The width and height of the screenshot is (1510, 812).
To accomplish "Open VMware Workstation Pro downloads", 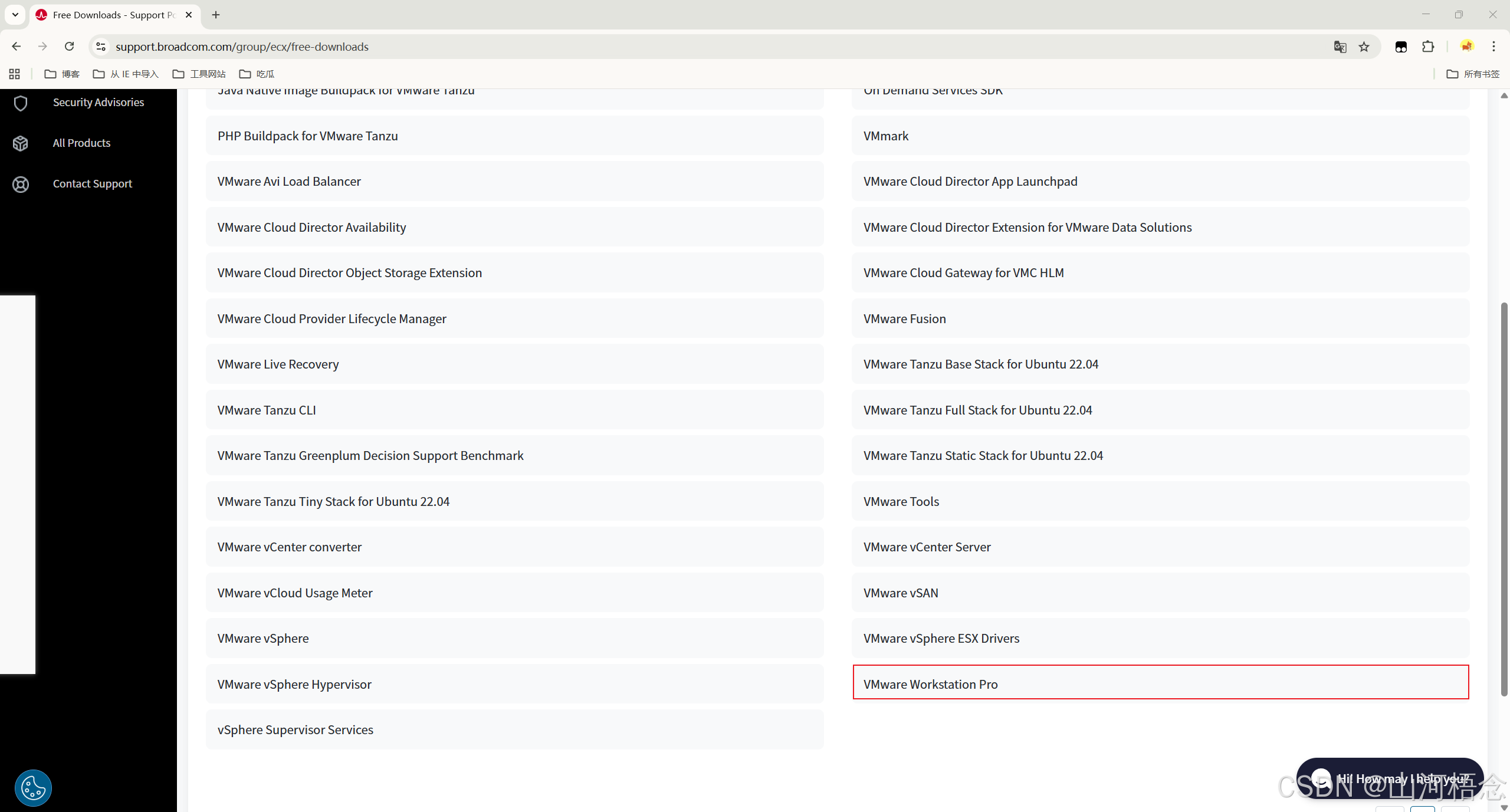I will click(931, 684).
